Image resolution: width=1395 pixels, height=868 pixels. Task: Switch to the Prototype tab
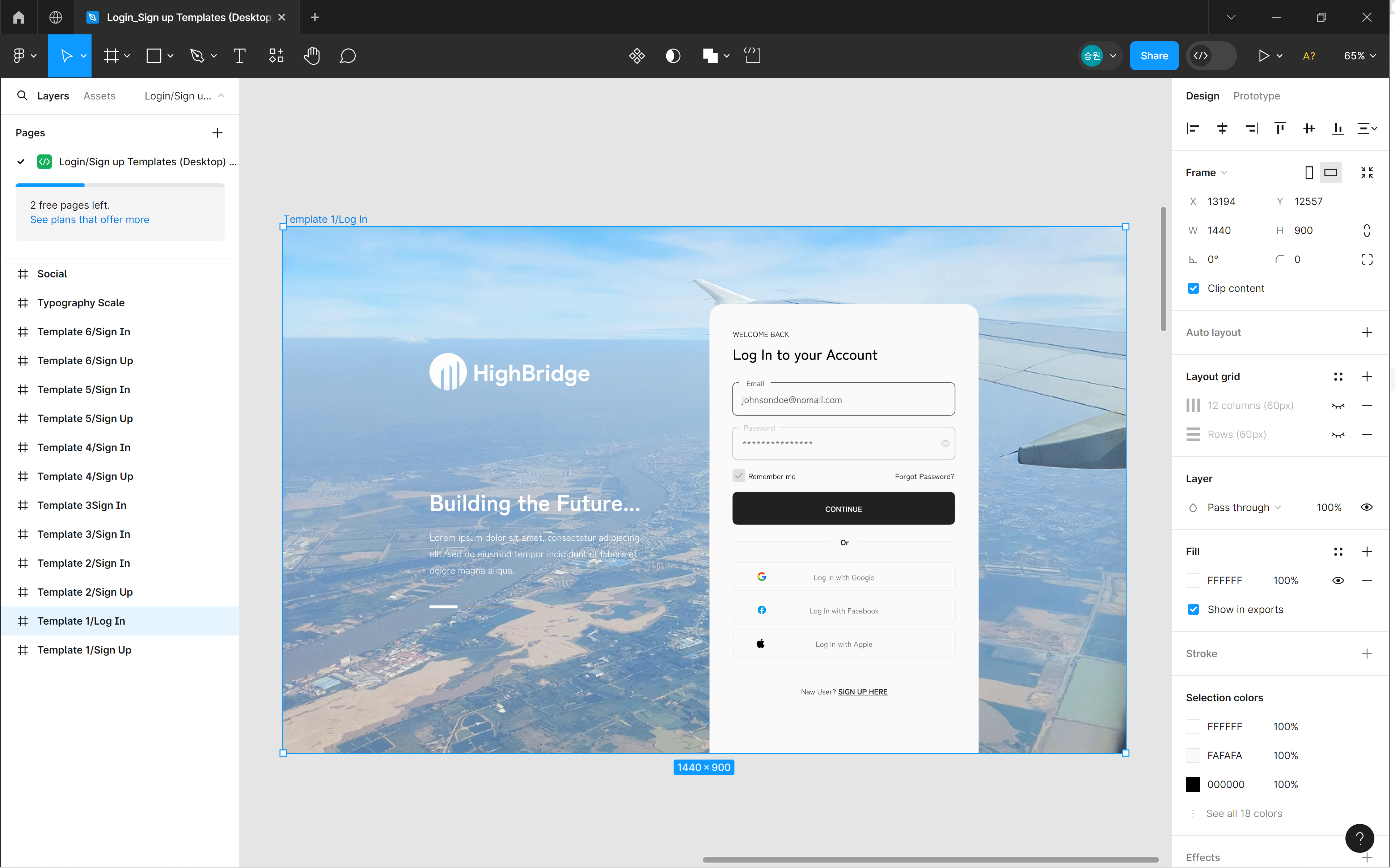pyautogui.click(x=1256, y=96)
